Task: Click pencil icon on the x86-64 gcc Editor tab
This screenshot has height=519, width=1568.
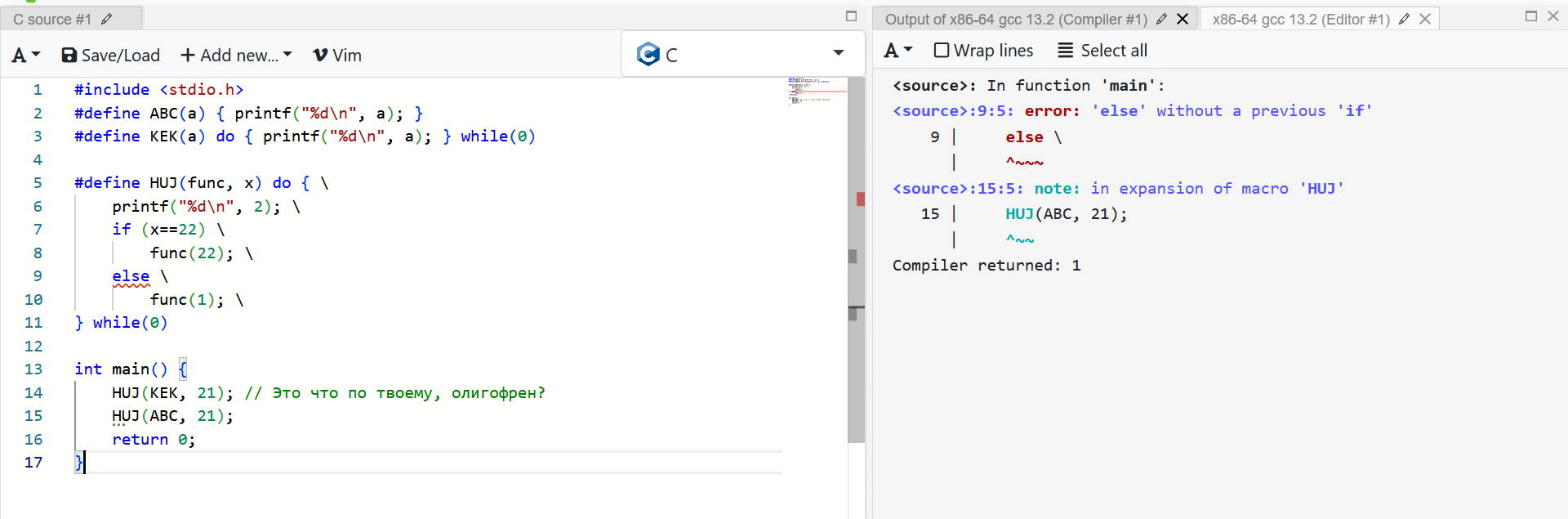Action: click(x=1404, y=19)
